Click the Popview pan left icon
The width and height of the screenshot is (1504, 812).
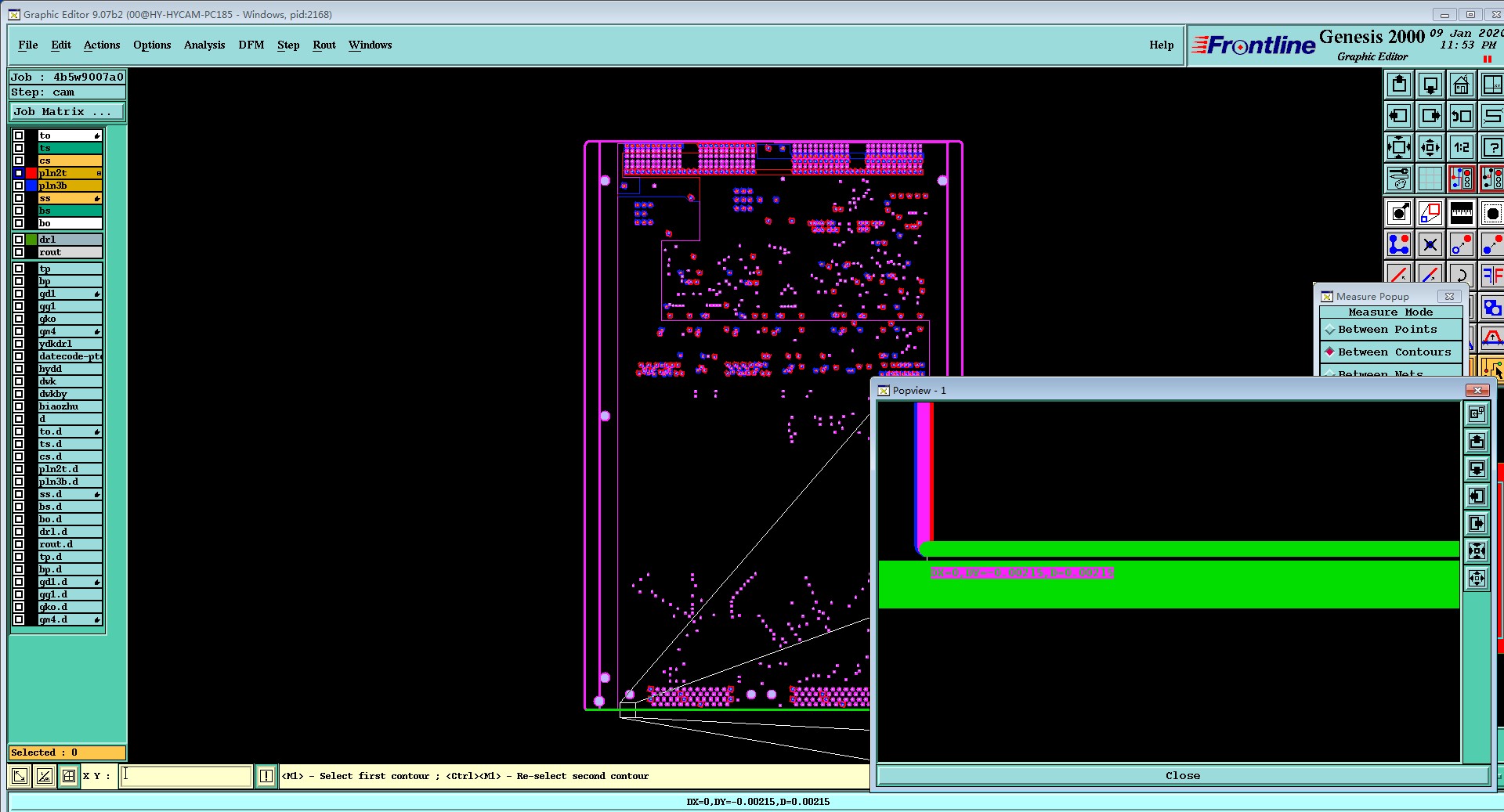(1477, 496)
